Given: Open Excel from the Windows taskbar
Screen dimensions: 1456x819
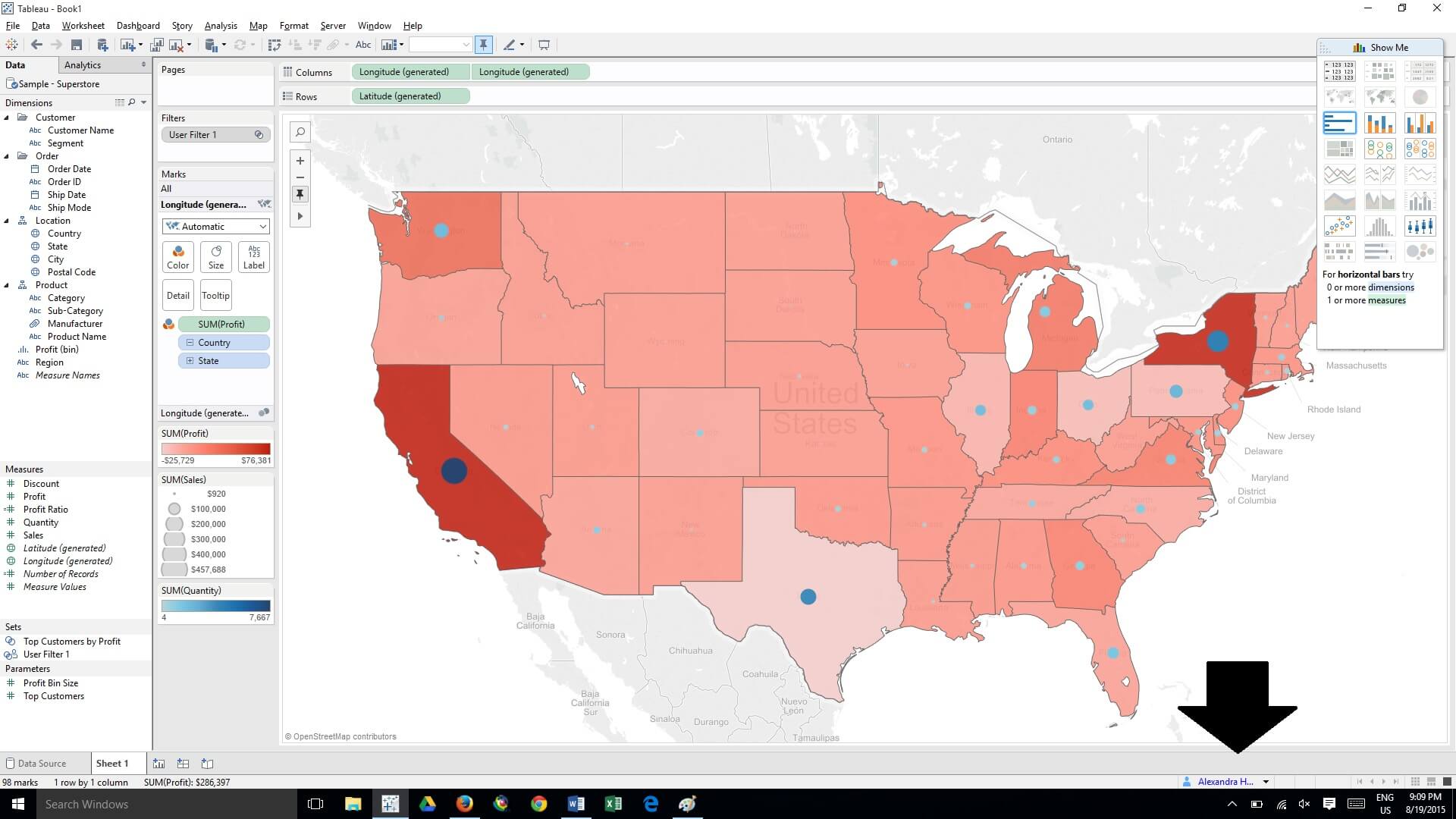Looking at the screenshot, I should pyautogui.click(x=613, y=804).
